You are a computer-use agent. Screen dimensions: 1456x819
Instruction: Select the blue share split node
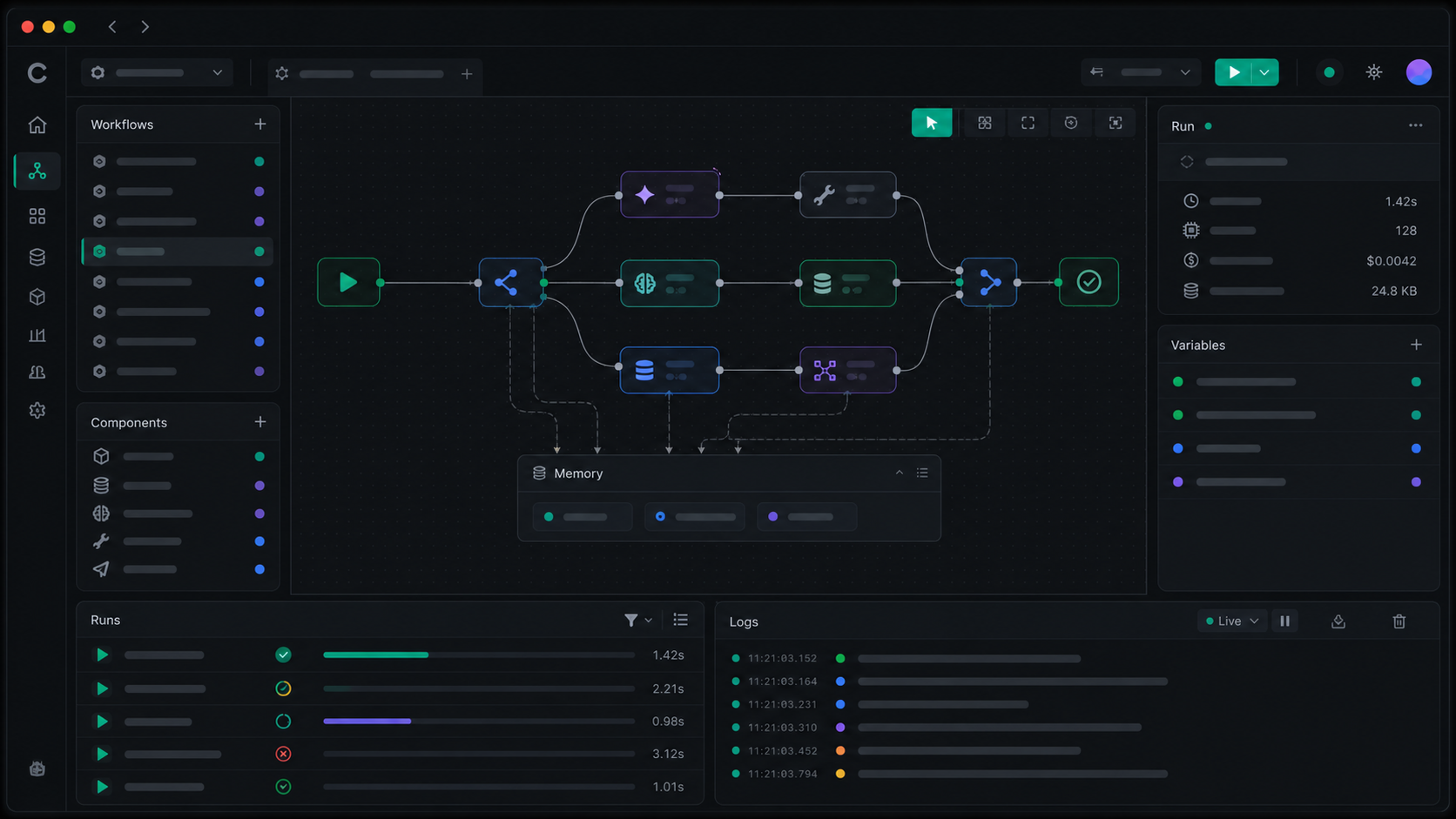coord(511,282)
